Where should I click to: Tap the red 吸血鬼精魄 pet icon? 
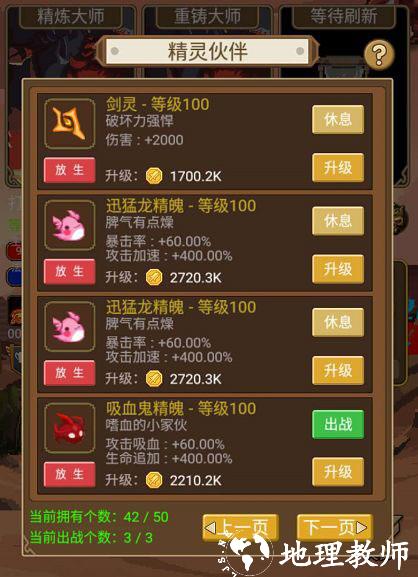[x=70, y=428]
